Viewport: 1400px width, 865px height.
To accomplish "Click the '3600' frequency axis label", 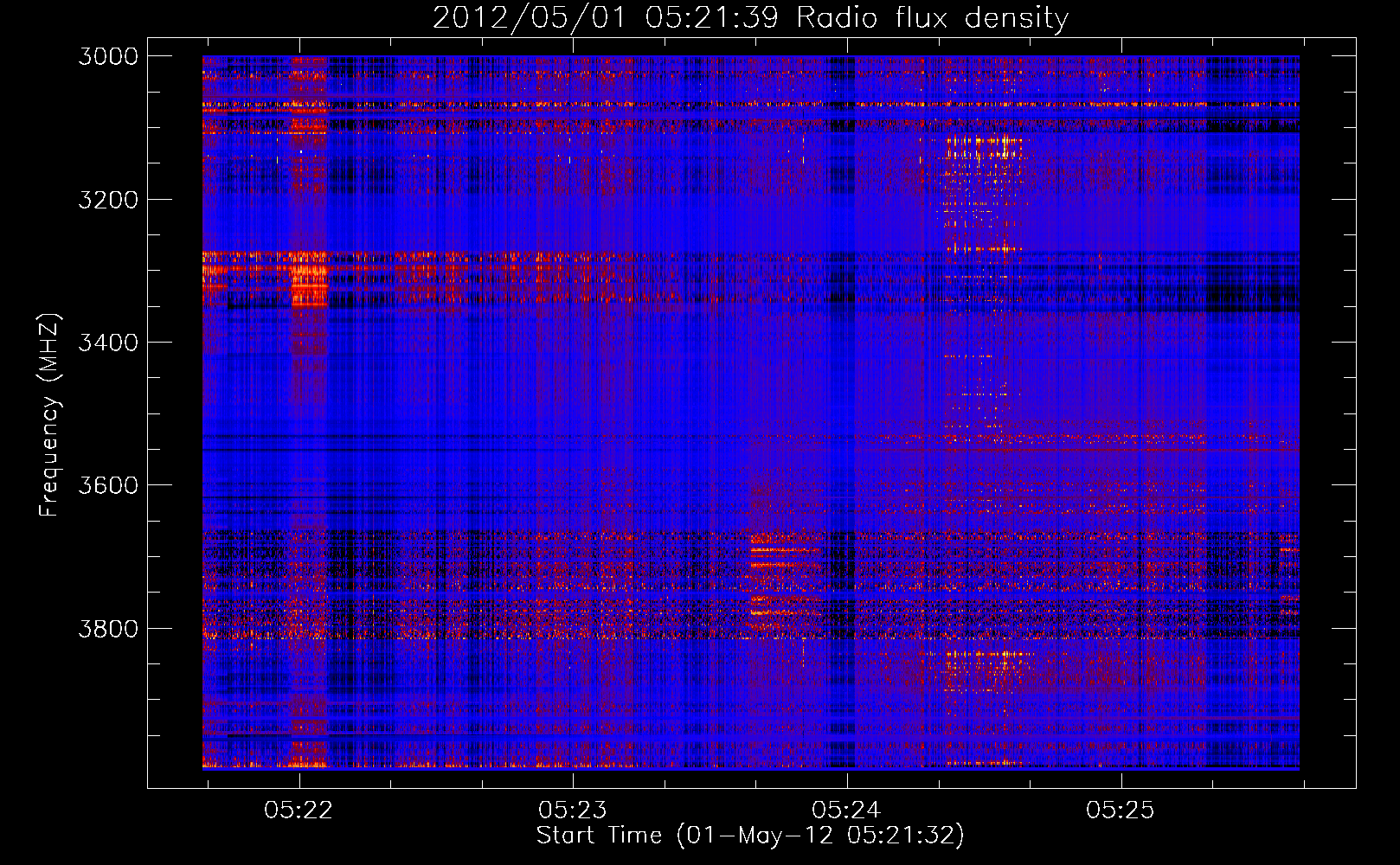I will (x=107, y=485).
